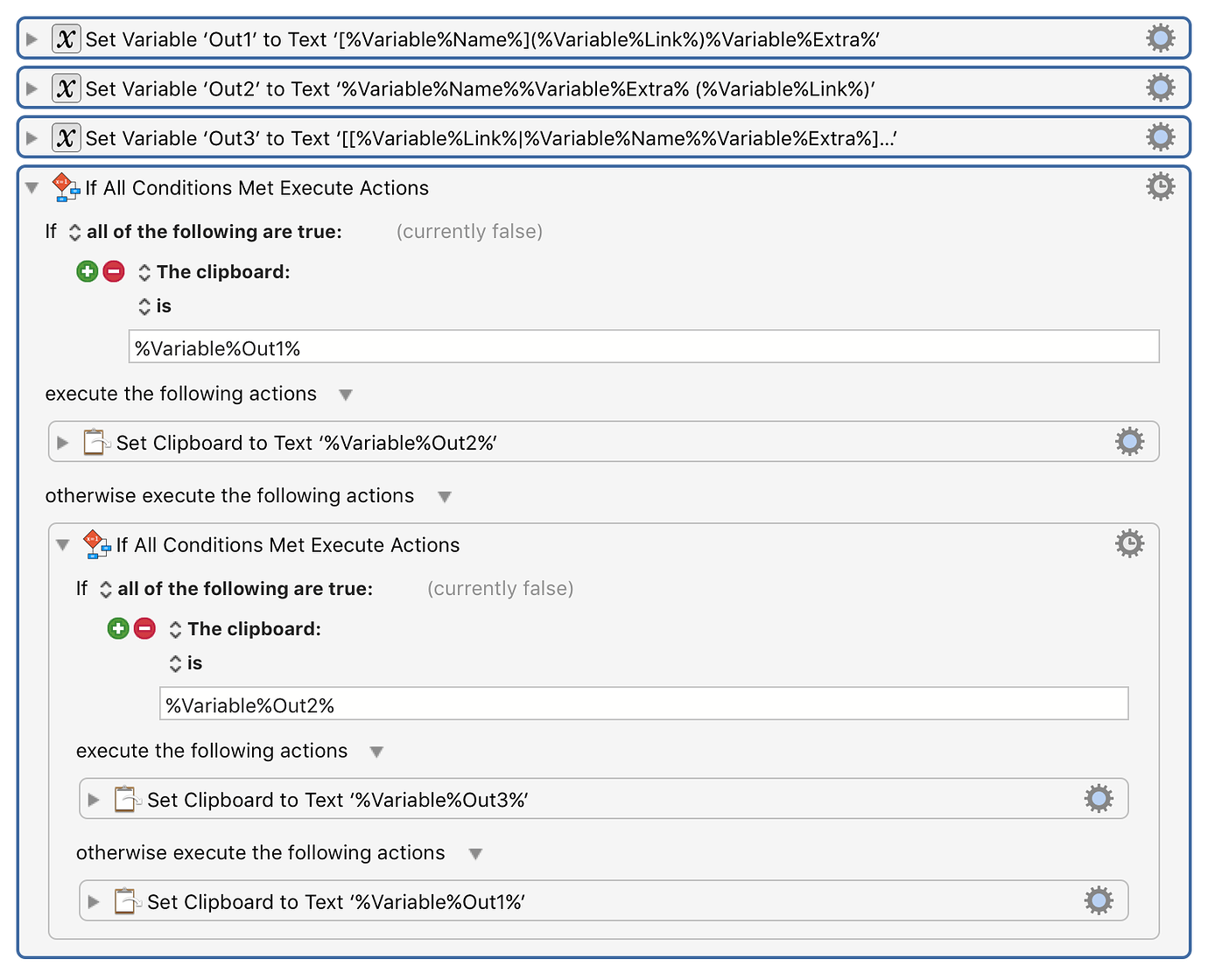The width and height of the screenshot is (1208, 980).
Task: Select 'Set Clipboard to Text %Variable%Out1%' title
Action: point(336,902)
